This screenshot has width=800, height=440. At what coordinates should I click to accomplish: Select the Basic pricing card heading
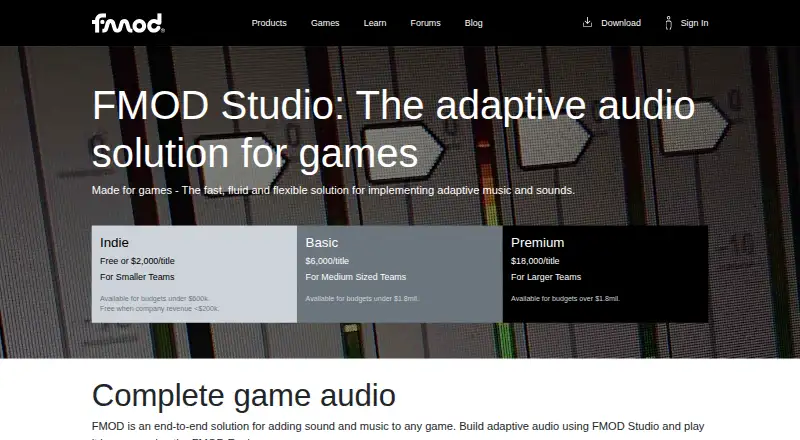(x=322, y=242)
